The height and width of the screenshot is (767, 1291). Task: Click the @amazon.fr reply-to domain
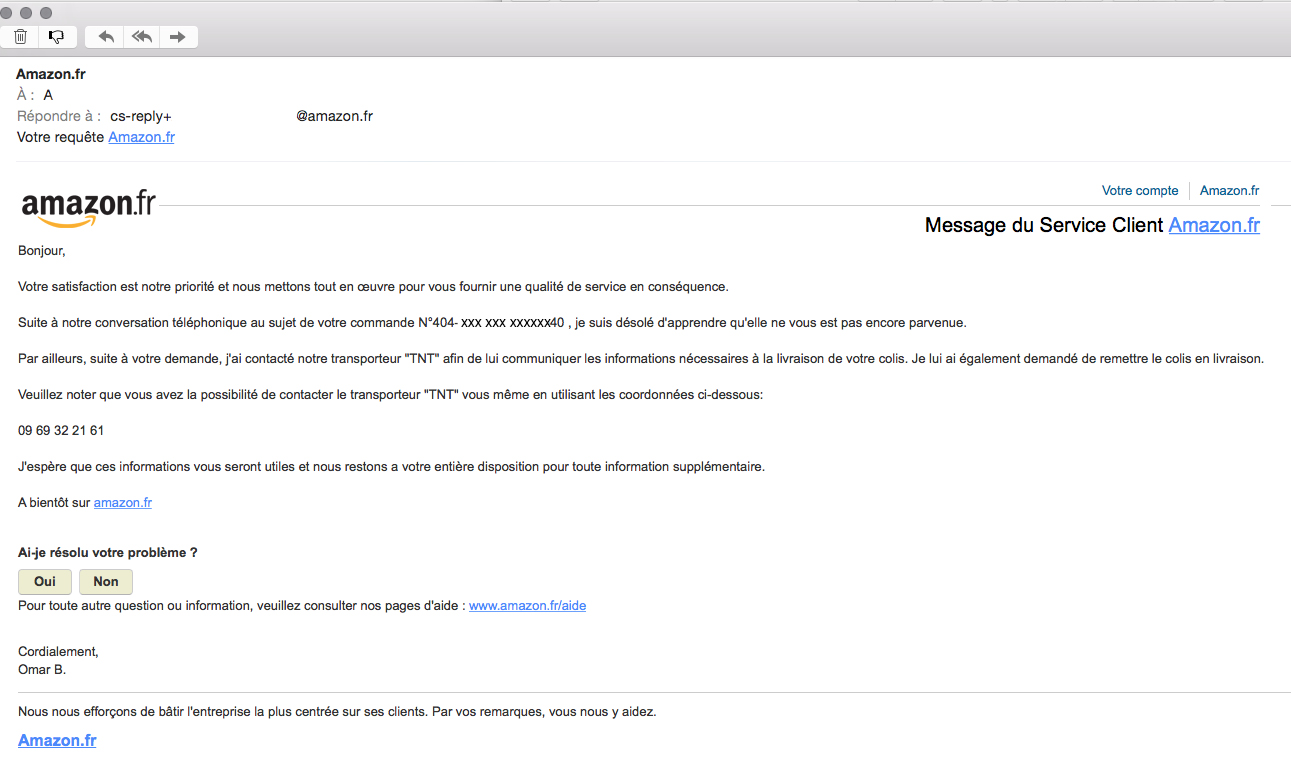click(x=334, y=116)
